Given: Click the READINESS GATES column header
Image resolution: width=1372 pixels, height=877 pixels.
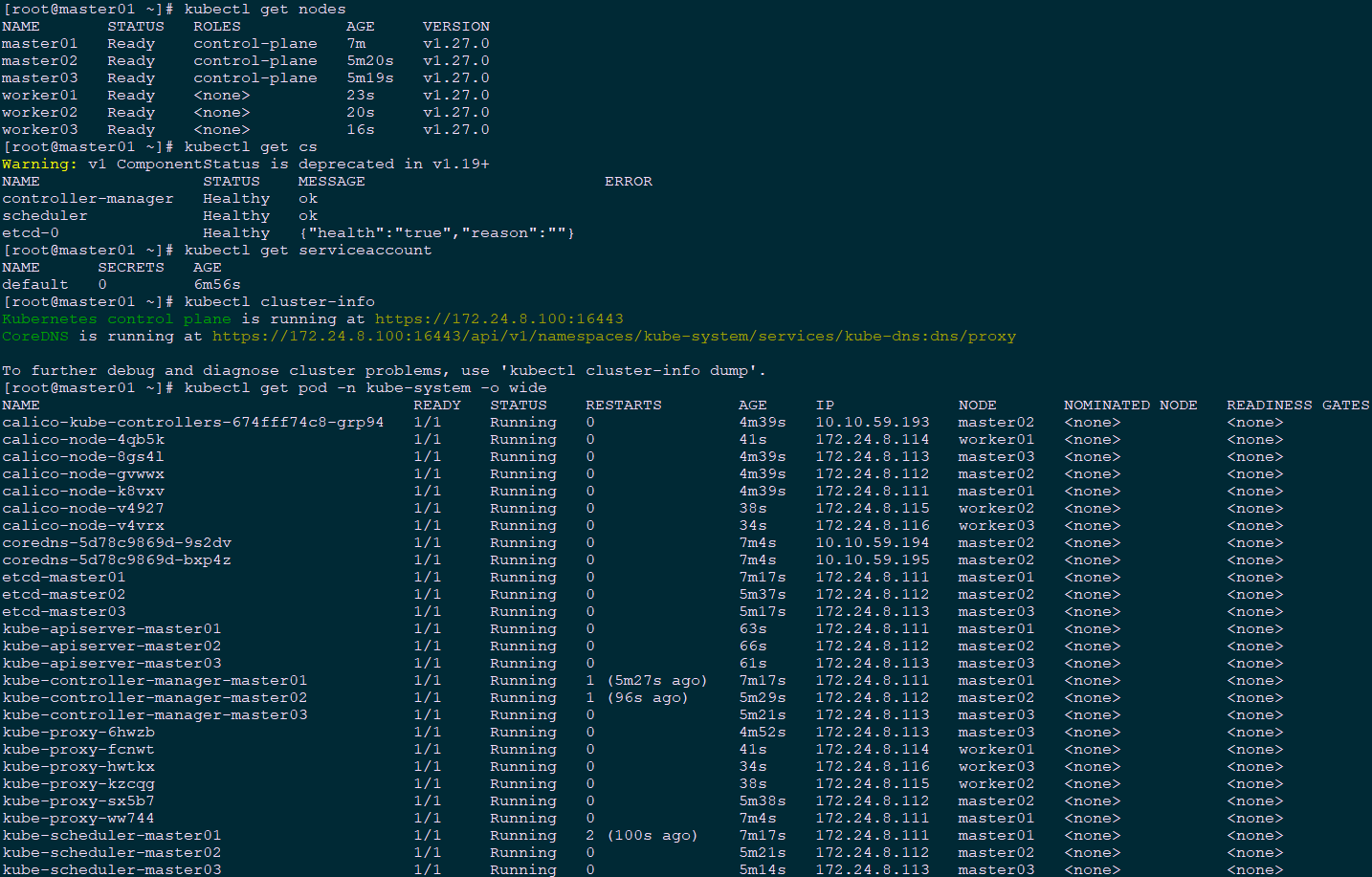Looking at the screenshot, I should (x=1297, y=406).
